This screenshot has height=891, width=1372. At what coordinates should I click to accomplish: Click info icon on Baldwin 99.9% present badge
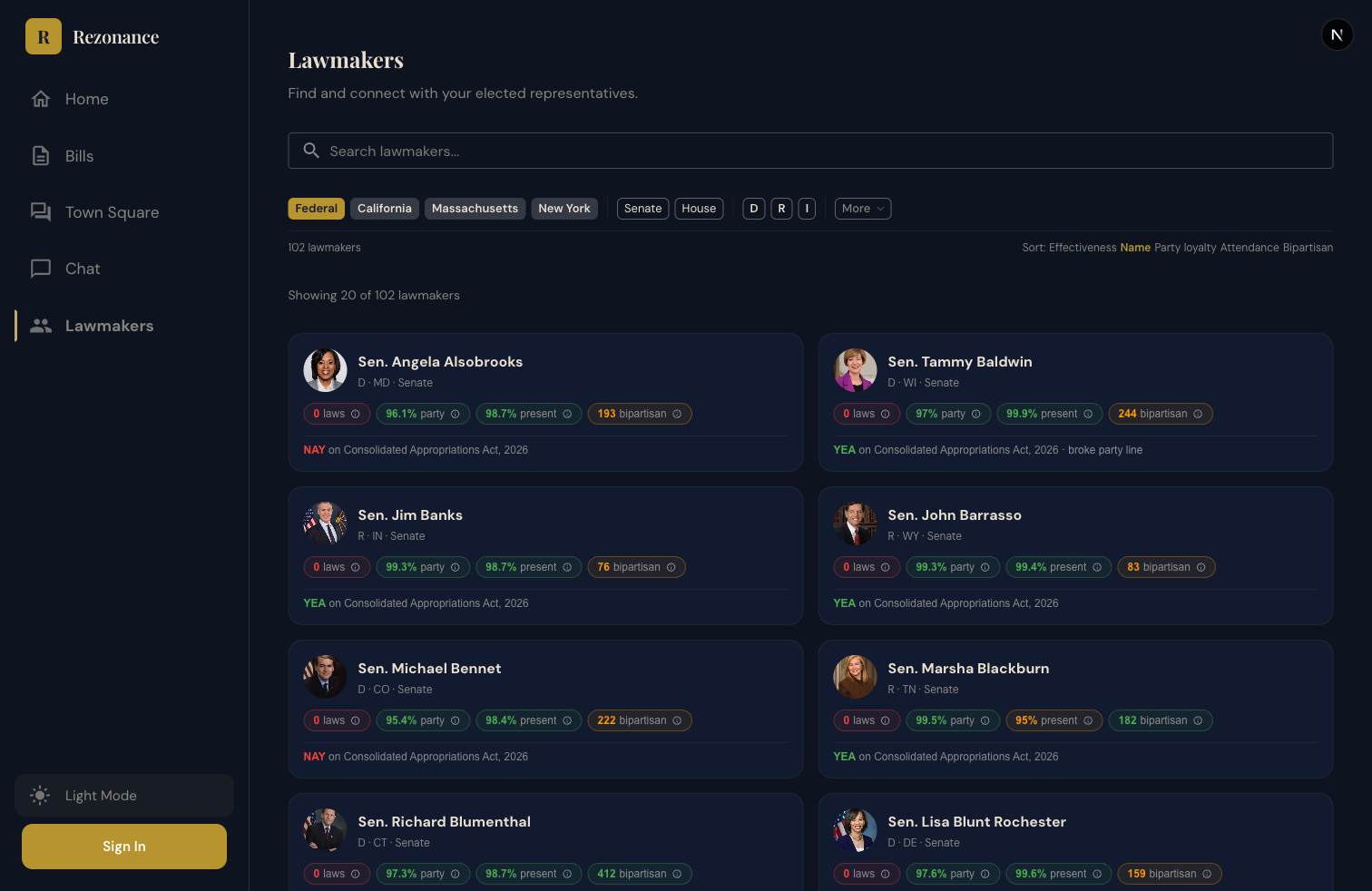[x=1088, y=414]
